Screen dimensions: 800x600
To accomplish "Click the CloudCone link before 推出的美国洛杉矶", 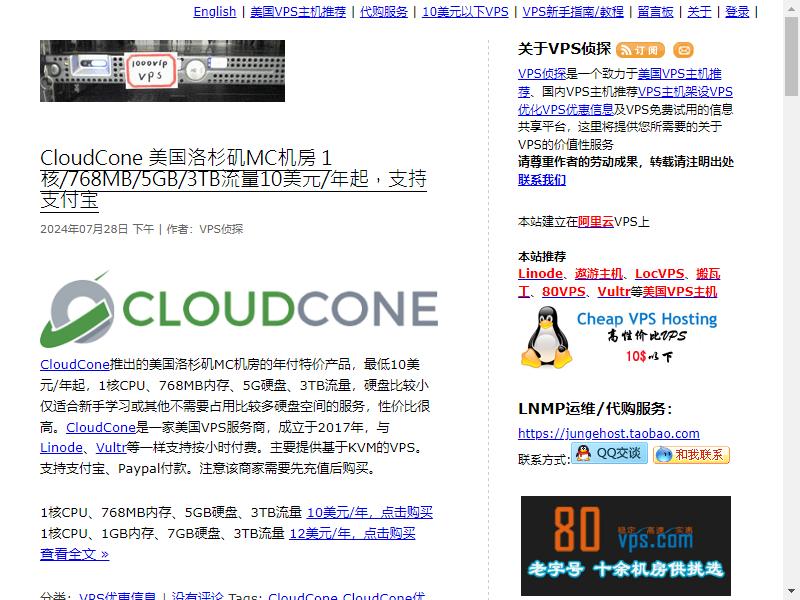I will [75, 364].
